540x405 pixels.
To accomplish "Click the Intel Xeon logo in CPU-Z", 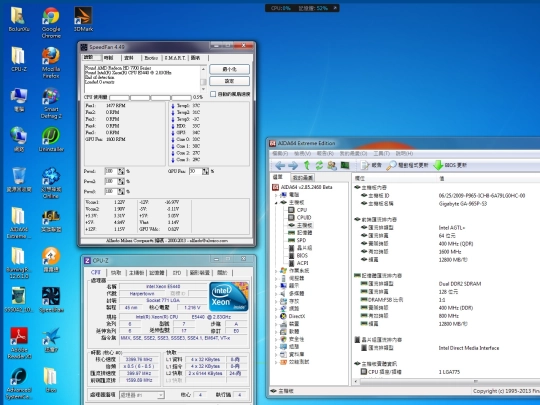I will (229, 297).
